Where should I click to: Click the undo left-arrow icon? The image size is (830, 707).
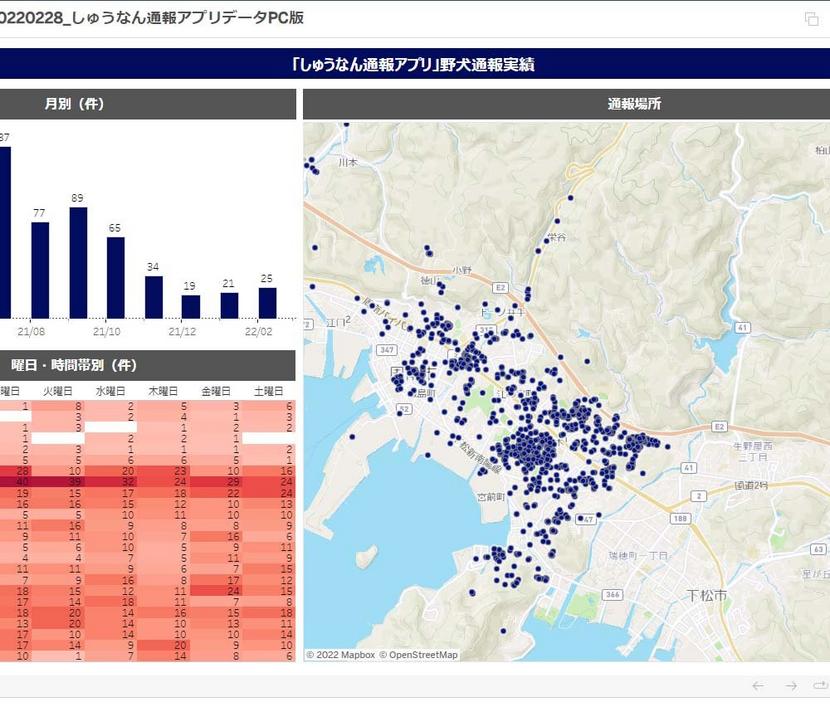click(x=758, y=686)
